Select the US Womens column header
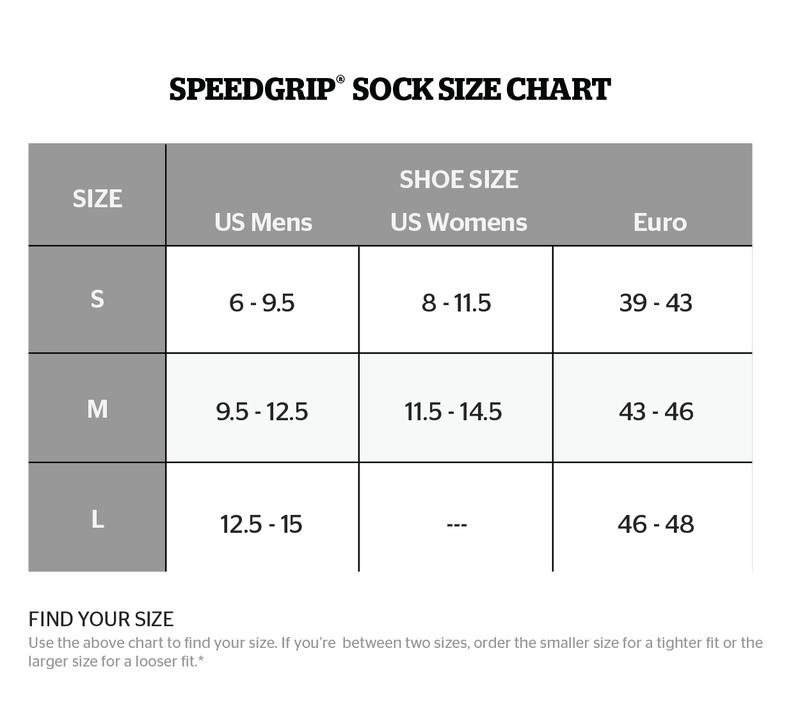 (458, 222)
